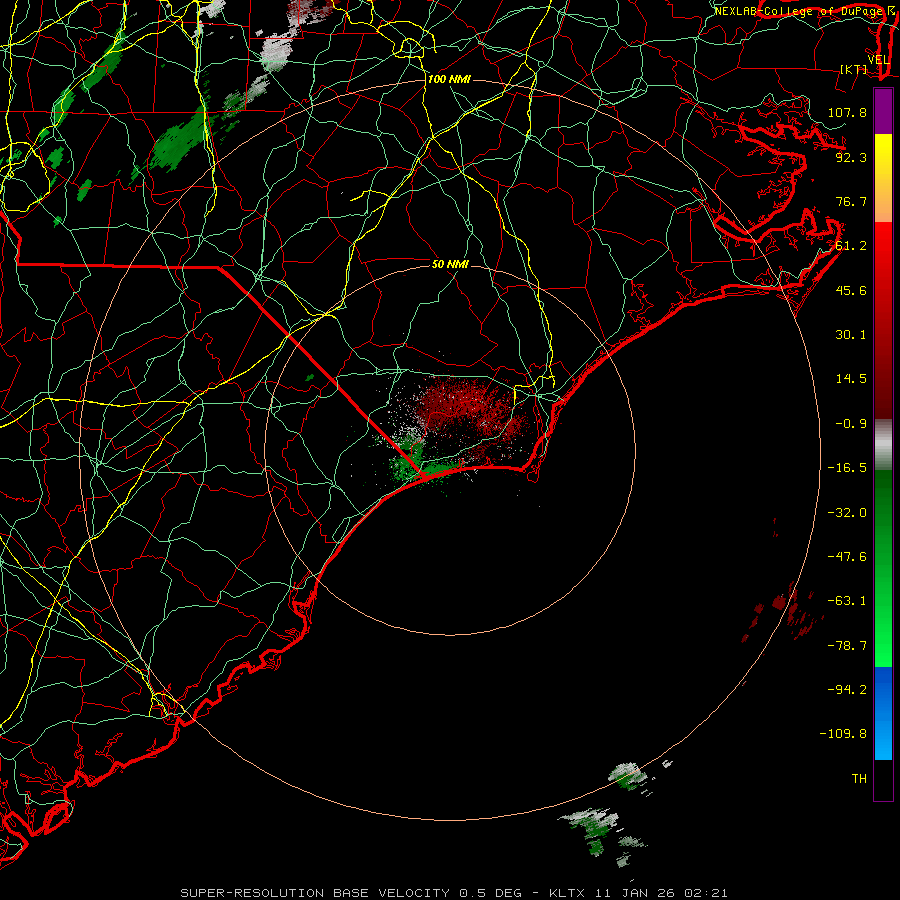Click the -32.0 value on velocity scale

(x=847, y=513)
